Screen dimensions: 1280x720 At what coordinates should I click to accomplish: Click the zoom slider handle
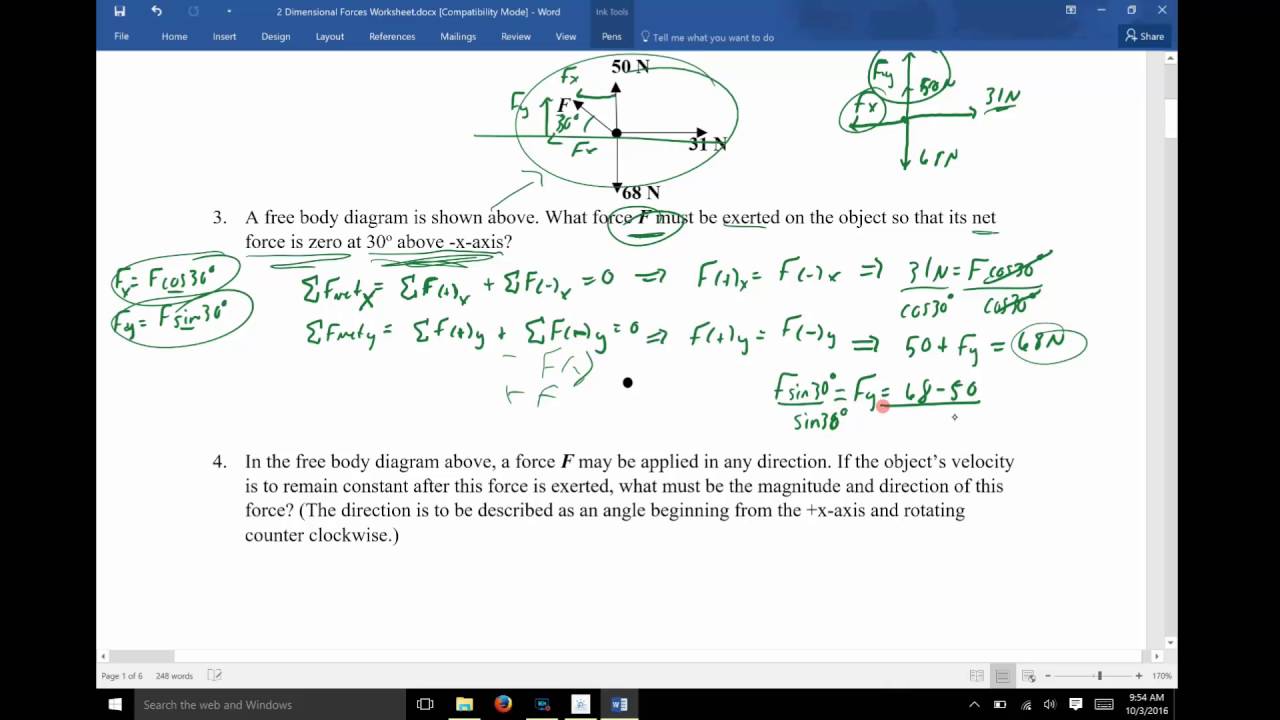coord(1100,676)
